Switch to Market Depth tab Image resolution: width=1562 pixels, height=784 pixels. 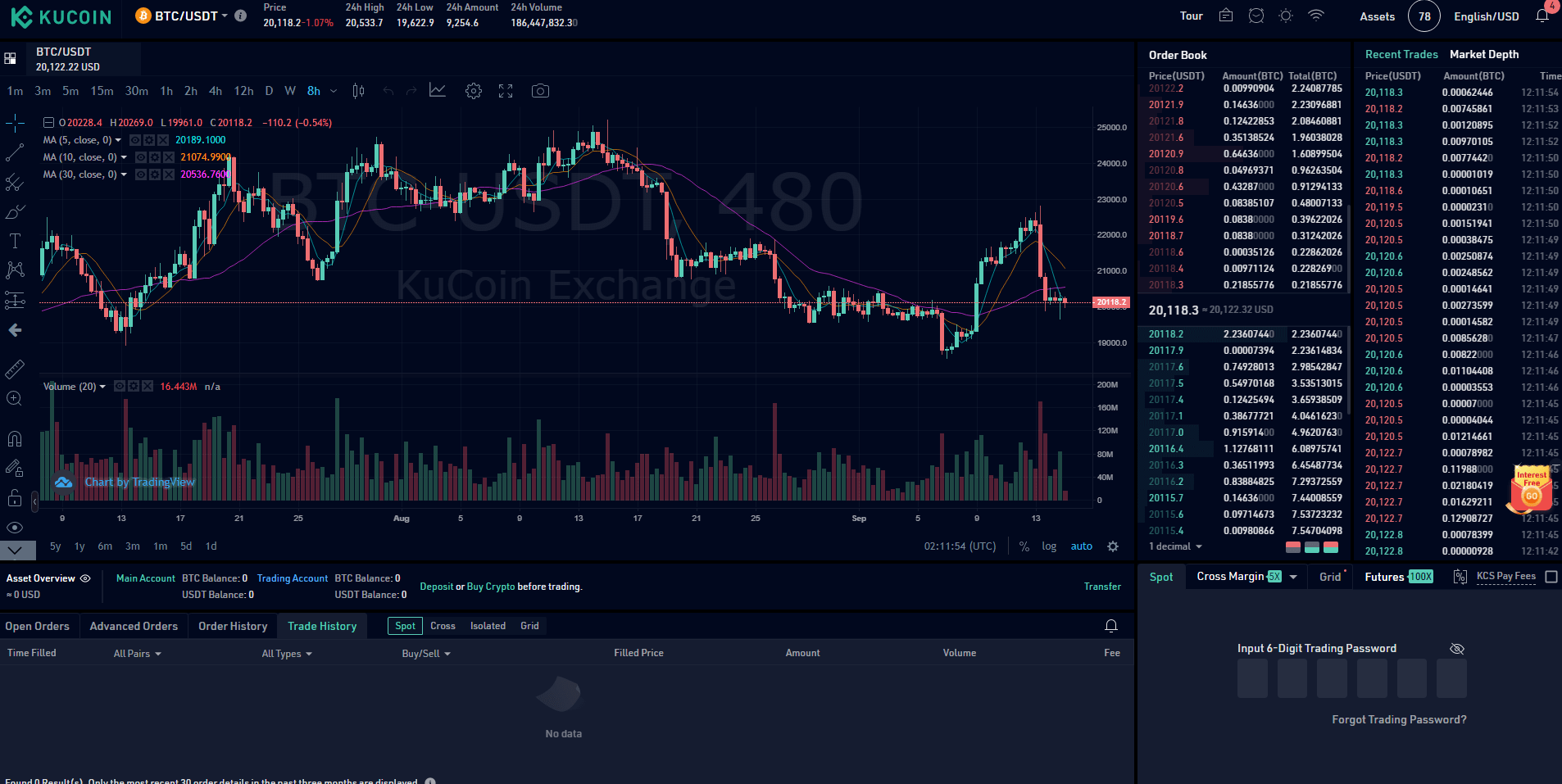click(1484, 54)
